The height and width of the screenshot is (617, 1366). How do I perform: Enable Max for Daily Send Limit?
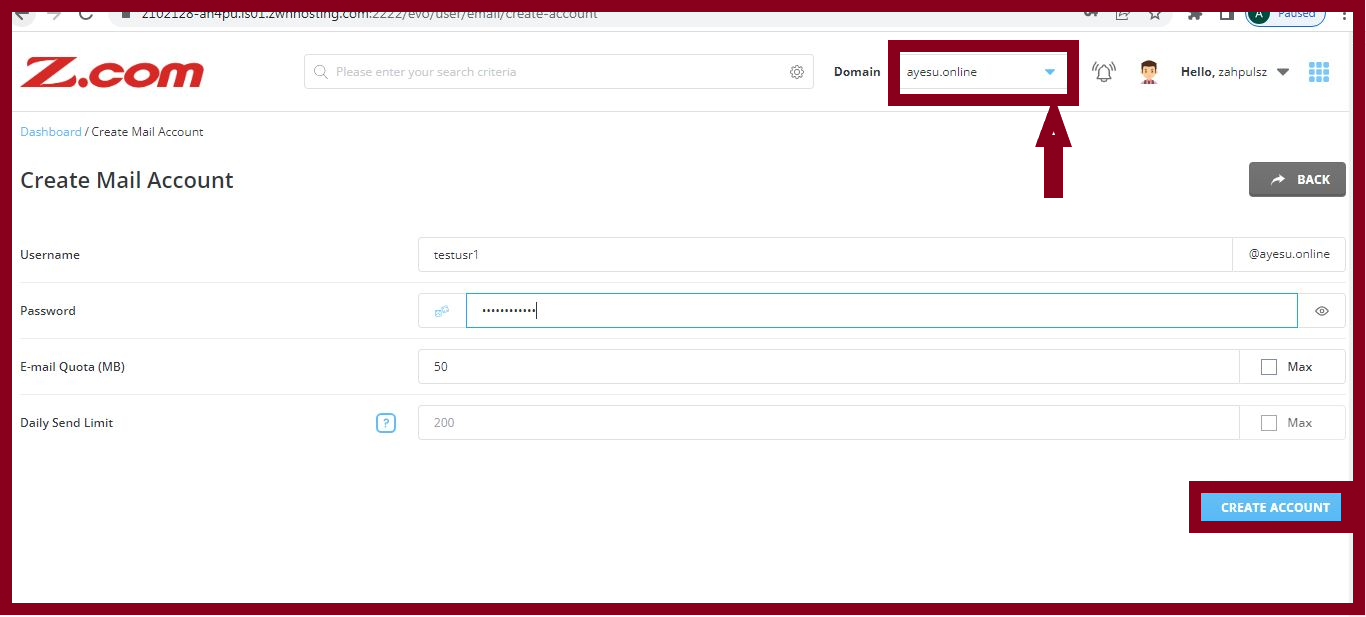tap(1269, 422)
